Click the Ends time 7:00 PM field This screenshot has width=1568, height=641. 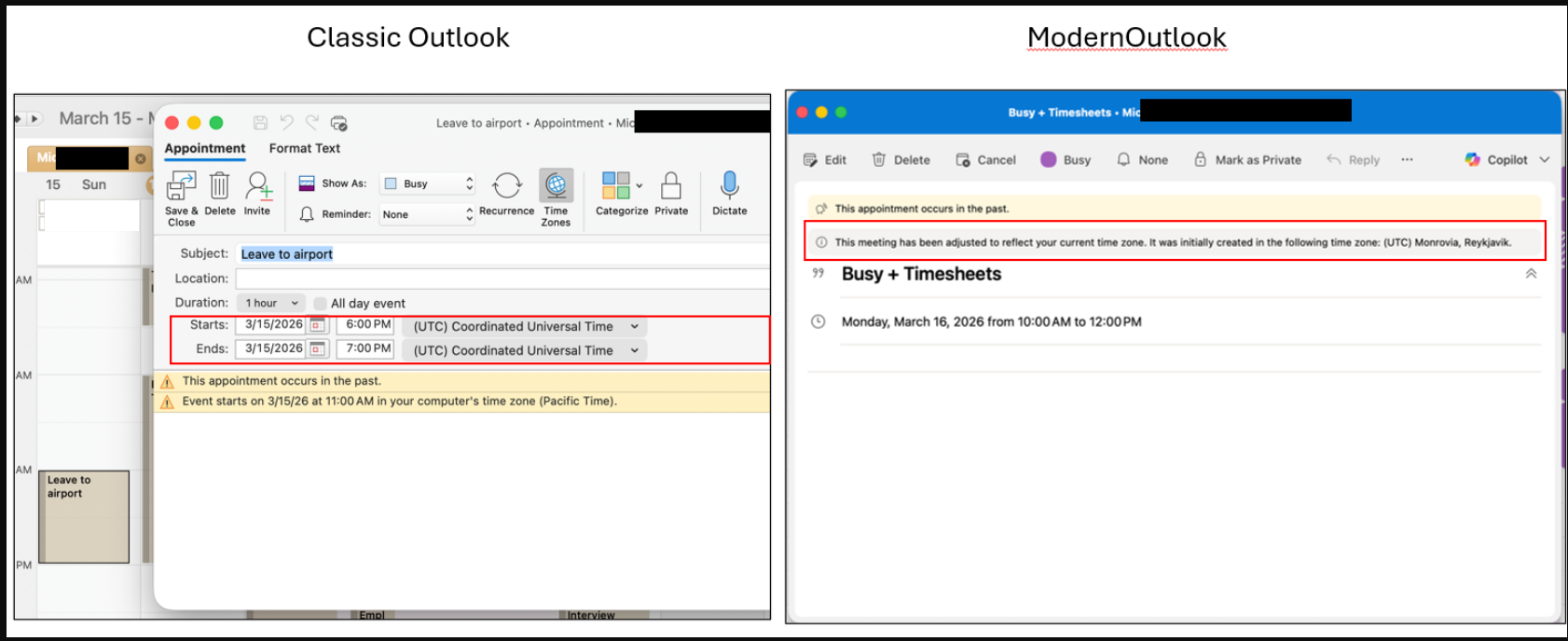[x=365, y=348]
